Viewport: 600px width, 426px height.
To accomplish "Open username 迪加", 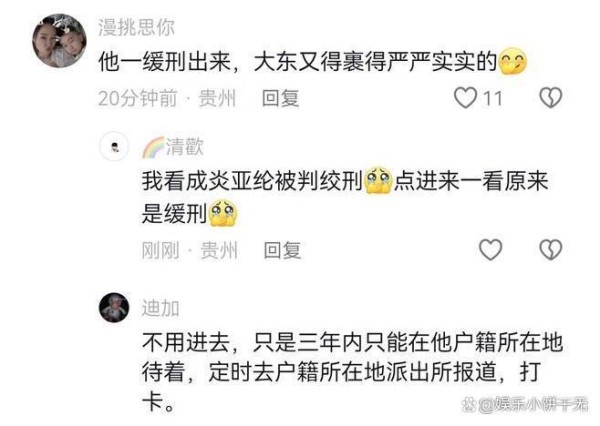I will pyautogui.click(x=160, y=308).
